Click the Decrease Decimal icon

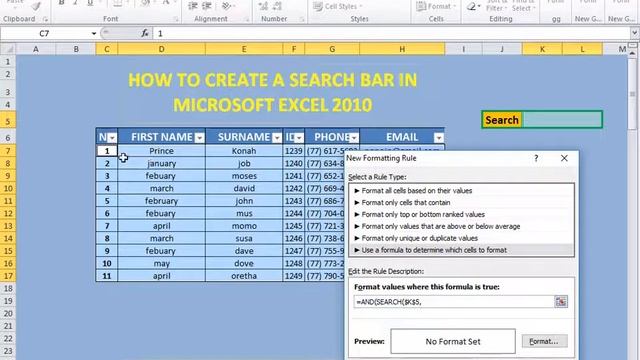[277, 6]
